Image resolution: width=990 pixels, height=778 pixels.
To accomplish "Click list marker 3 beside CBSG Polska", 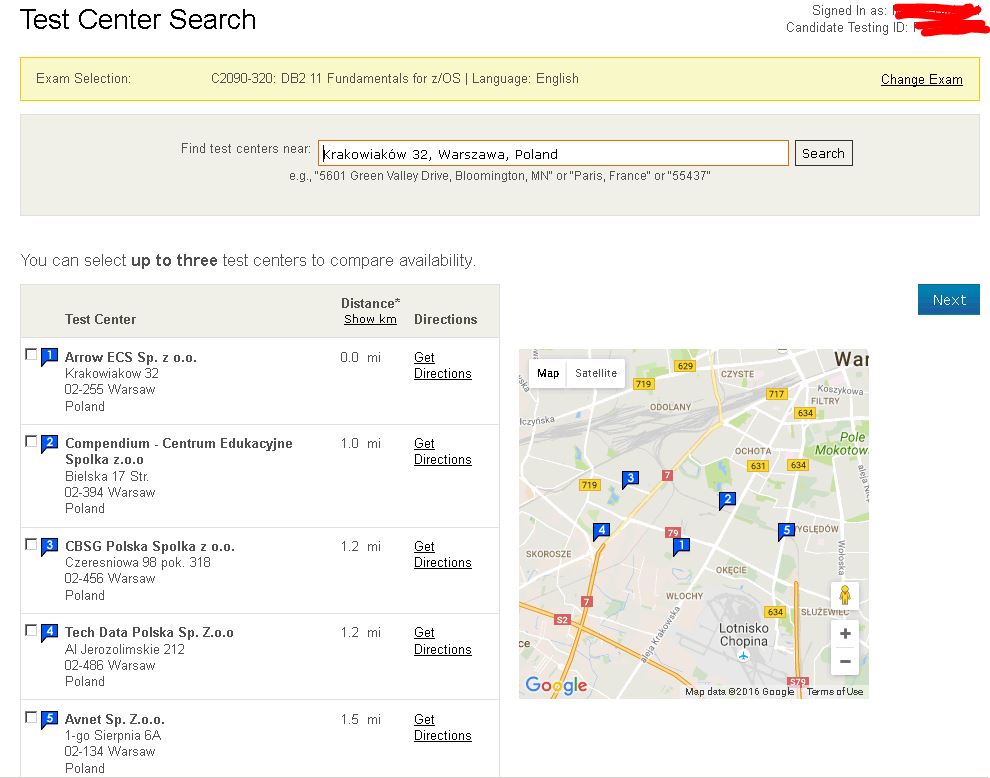I will pyautogui.click(x=49, y=546).
